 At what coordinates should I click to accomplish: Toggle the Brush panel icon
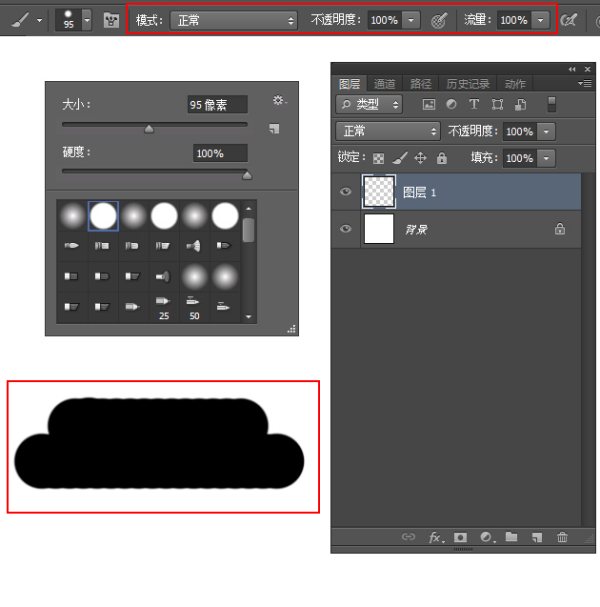pyautogui.click(x=111, y=20)
